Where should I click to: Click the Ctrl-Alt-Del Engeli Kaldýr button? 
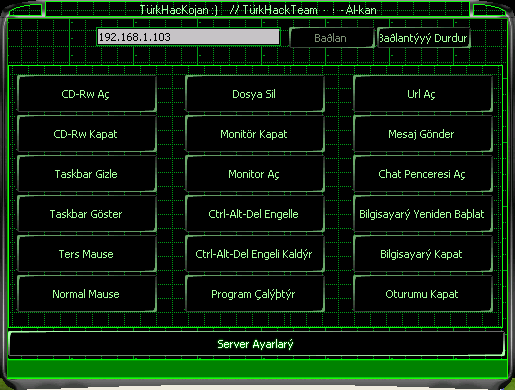[x=255, y=254]
